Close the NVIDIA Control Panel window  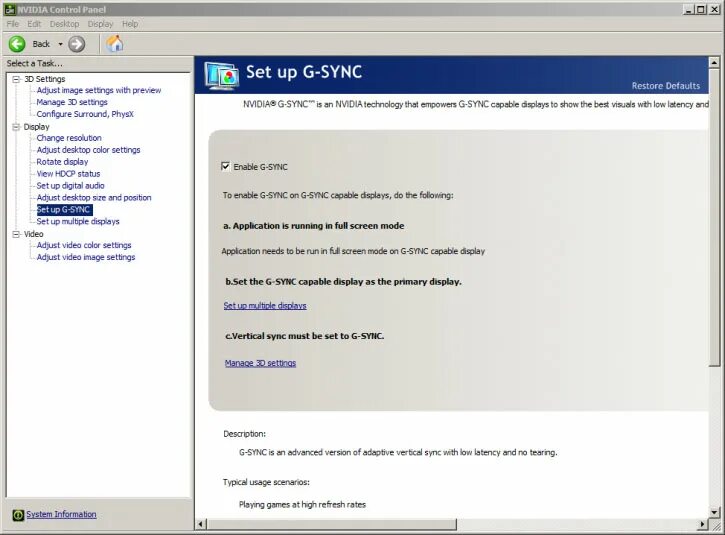point(713,10)
